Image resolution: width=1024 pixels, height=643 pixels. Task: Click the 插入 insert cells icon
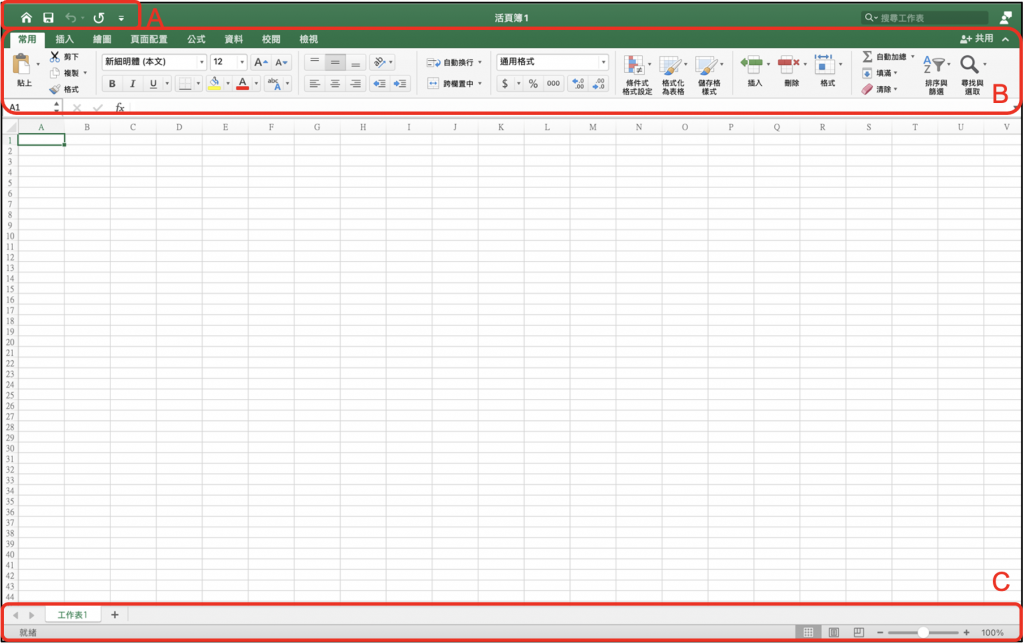(752, 65)
